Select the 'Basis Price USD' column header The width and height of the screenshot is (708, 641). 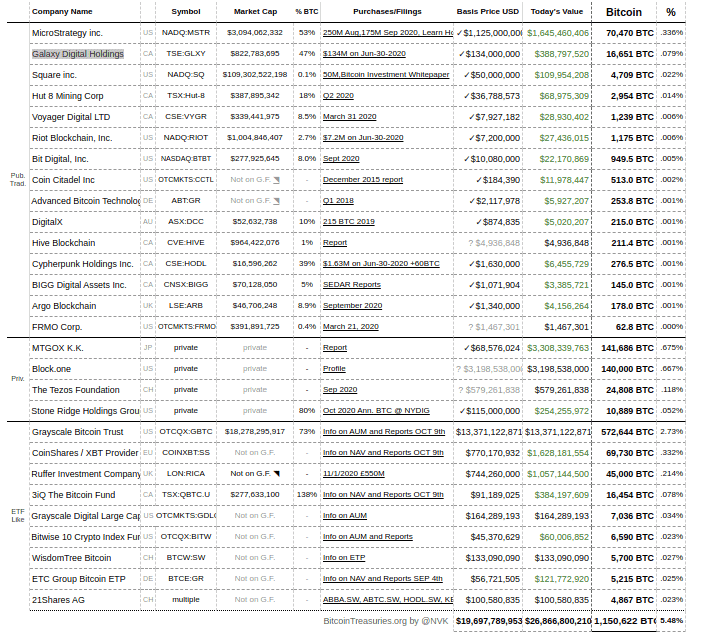(488, 12)
